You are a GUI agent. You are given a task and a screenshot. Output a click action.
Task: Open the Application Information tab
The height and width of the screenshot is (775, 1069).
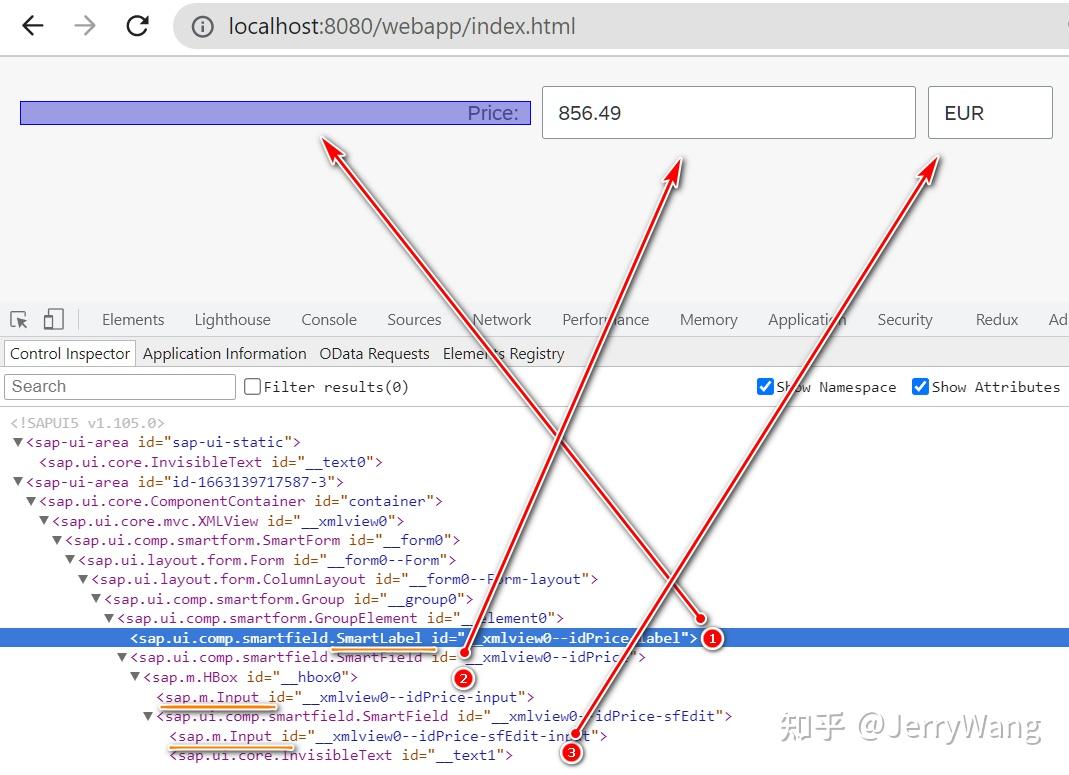pos(224,354)
